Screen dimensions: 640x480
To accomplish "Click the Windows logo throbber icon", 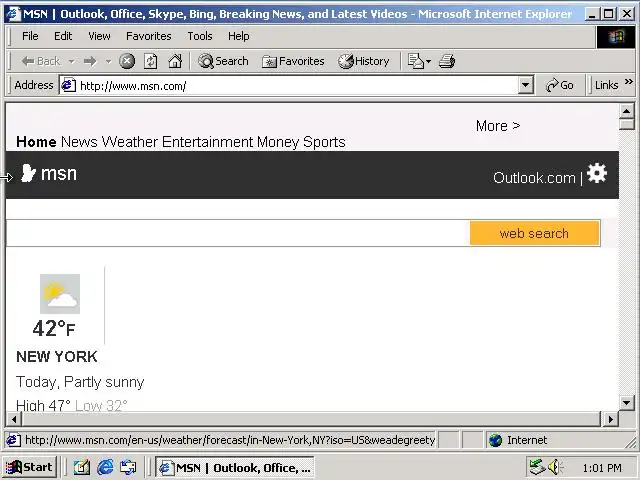I will coord(616,37).
